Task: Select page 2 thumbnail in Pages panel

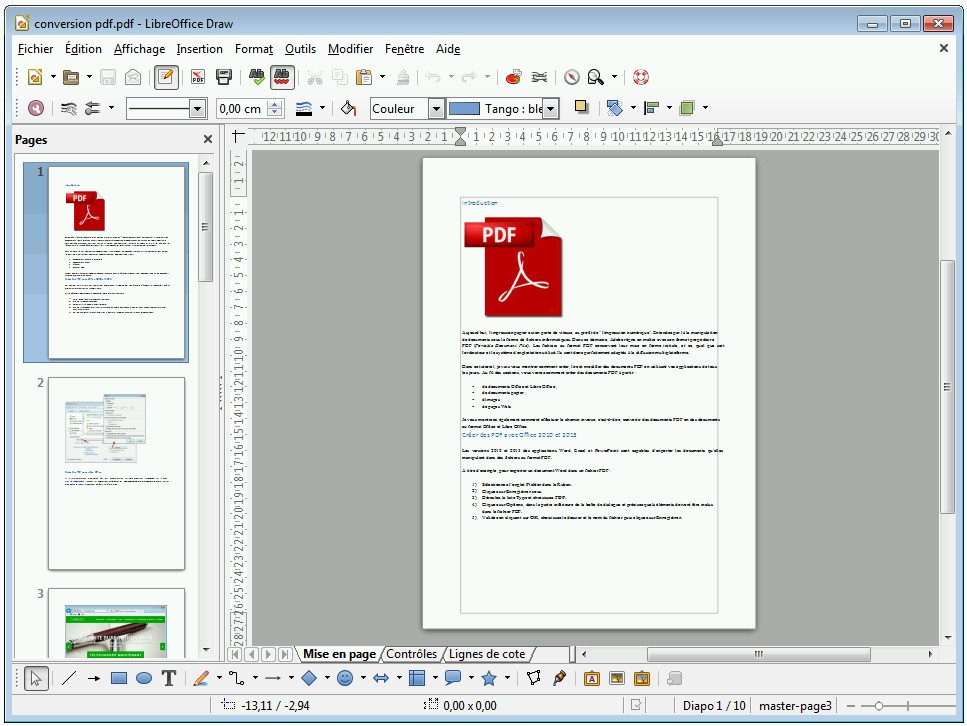Action: click(116, 472)
